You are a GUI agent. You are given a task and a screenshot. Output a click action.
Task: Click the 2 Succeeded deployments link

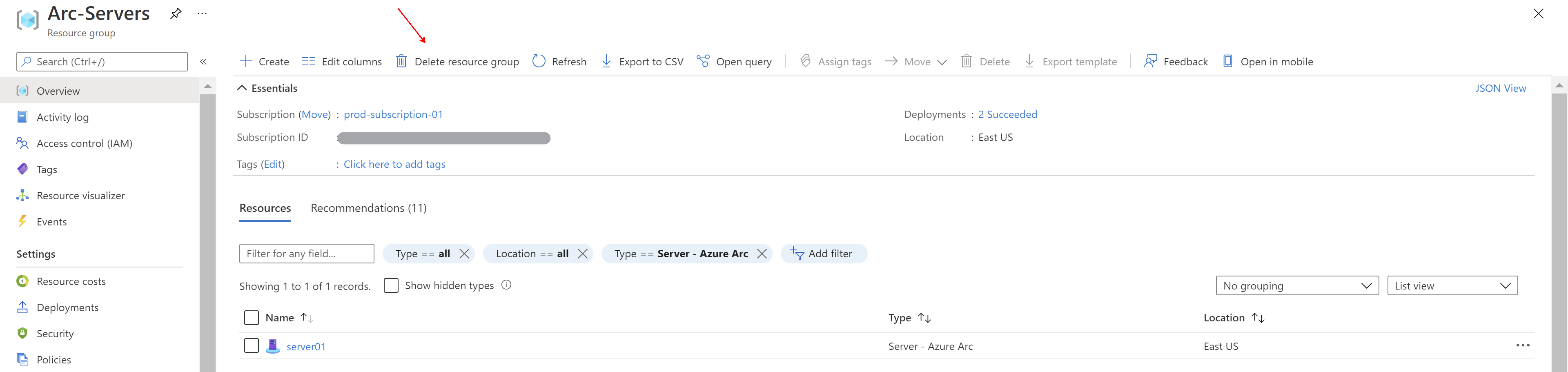click(x=1007, y=114)
